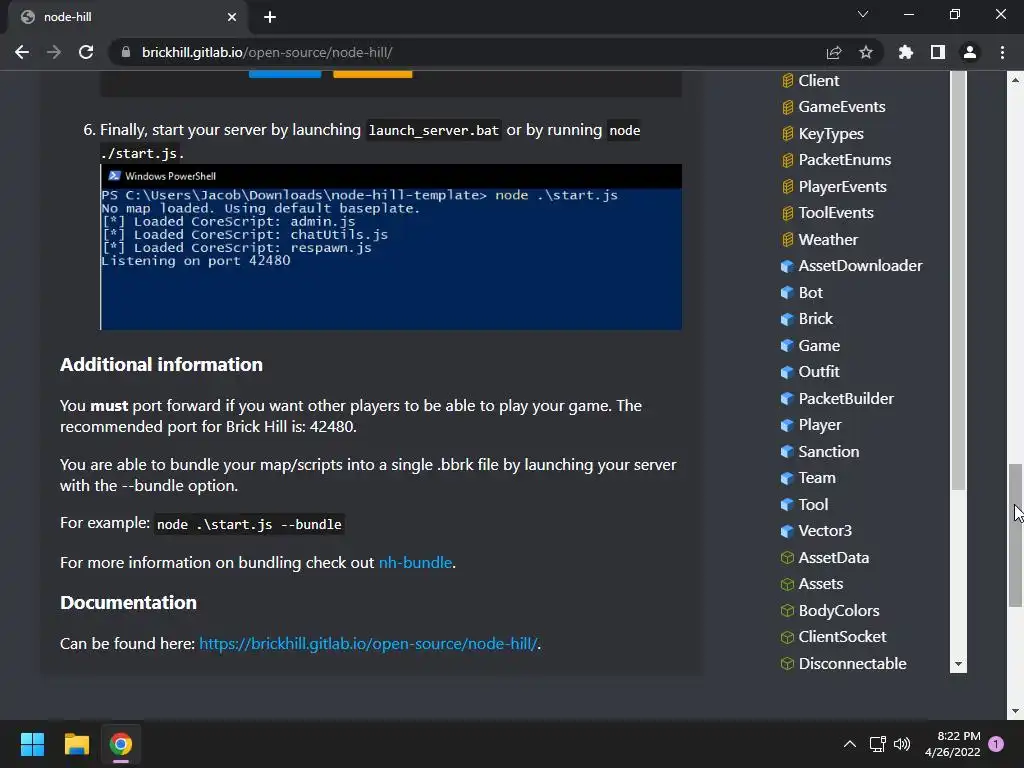Viewport: 1024px width, 768px height.
Task: Click the ToolEvents enum icon
Action: (788, 213)
